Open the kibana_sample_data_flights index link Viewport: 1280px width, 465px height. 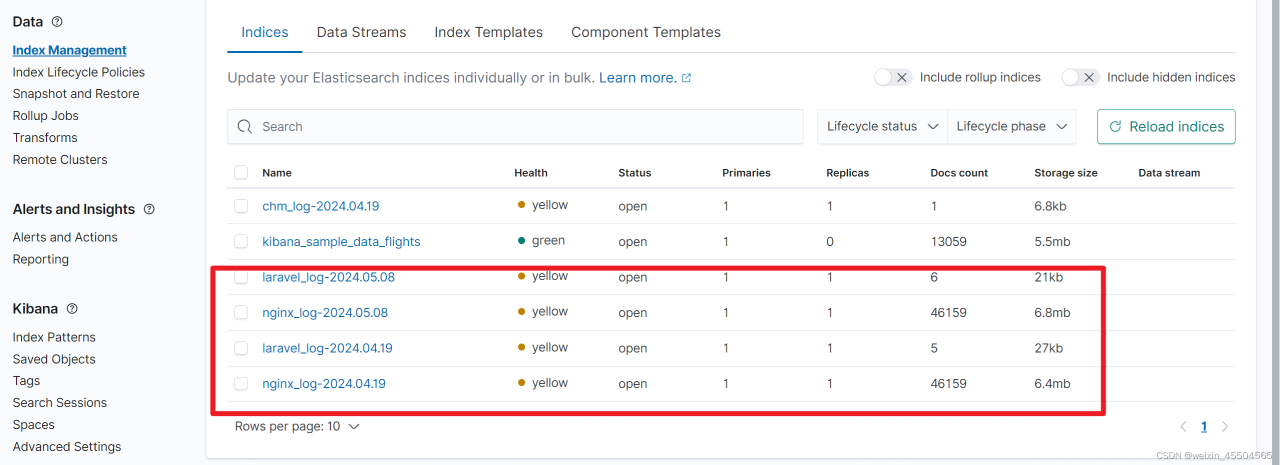click(341, 241)
